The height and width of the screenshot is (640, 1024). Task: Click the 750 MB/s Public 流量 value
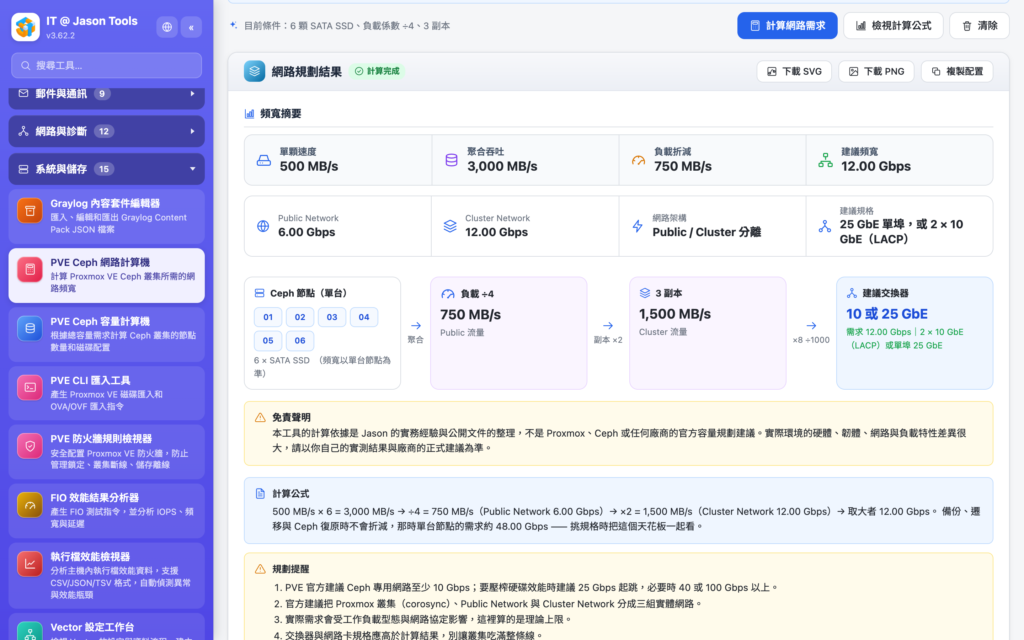pos(470,315)
